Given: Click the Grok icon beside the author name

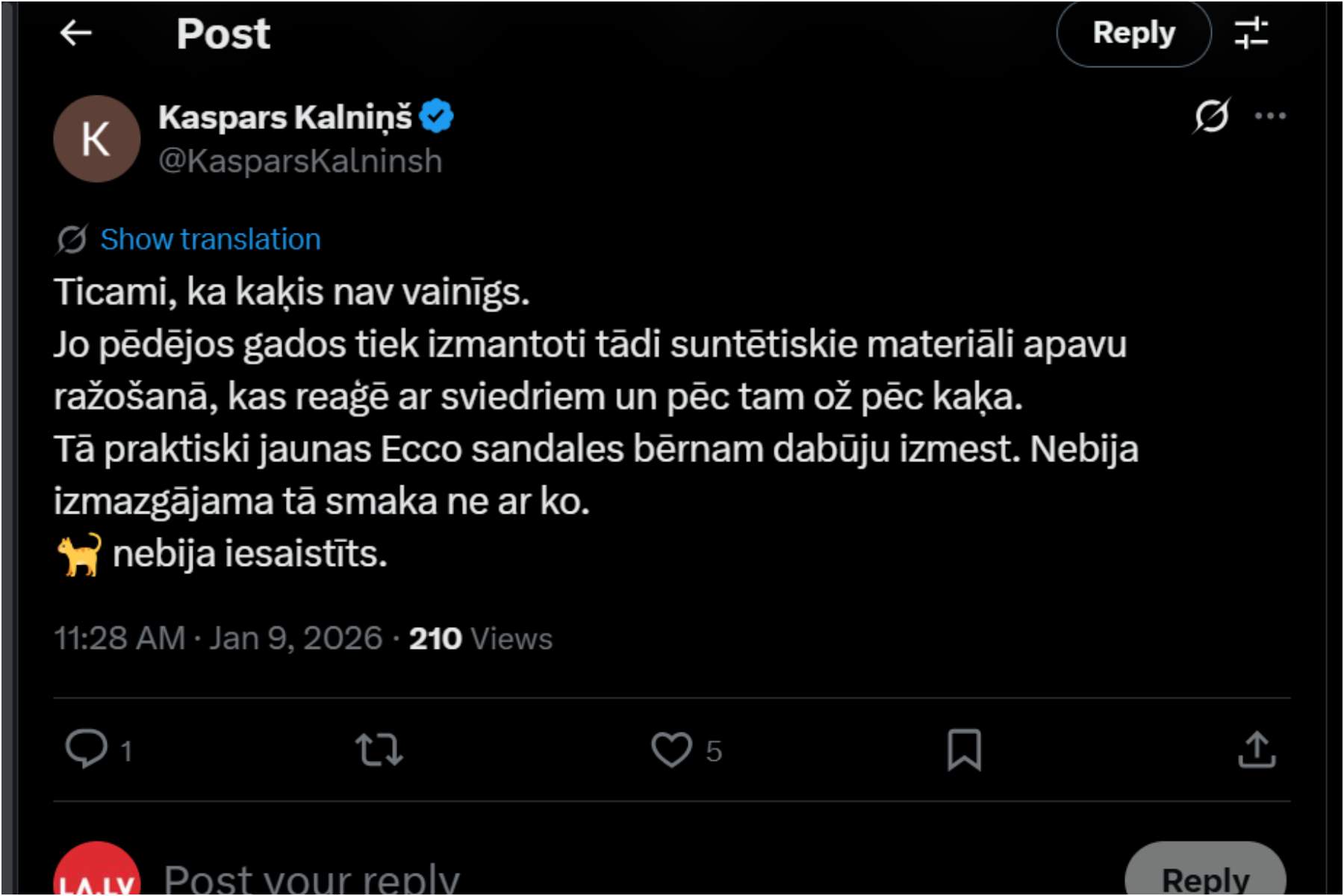Looking at the screenshot, I should point(1211,116).
